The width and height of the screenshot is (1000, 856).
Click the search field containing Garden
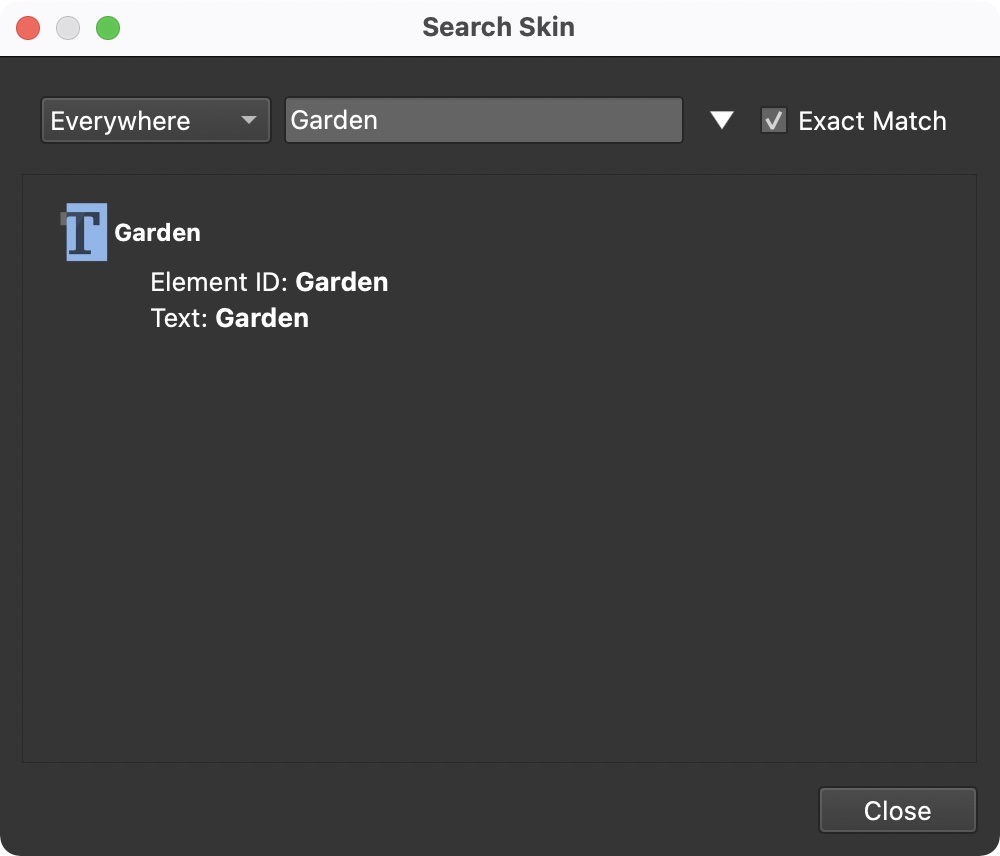coord(483,121)
